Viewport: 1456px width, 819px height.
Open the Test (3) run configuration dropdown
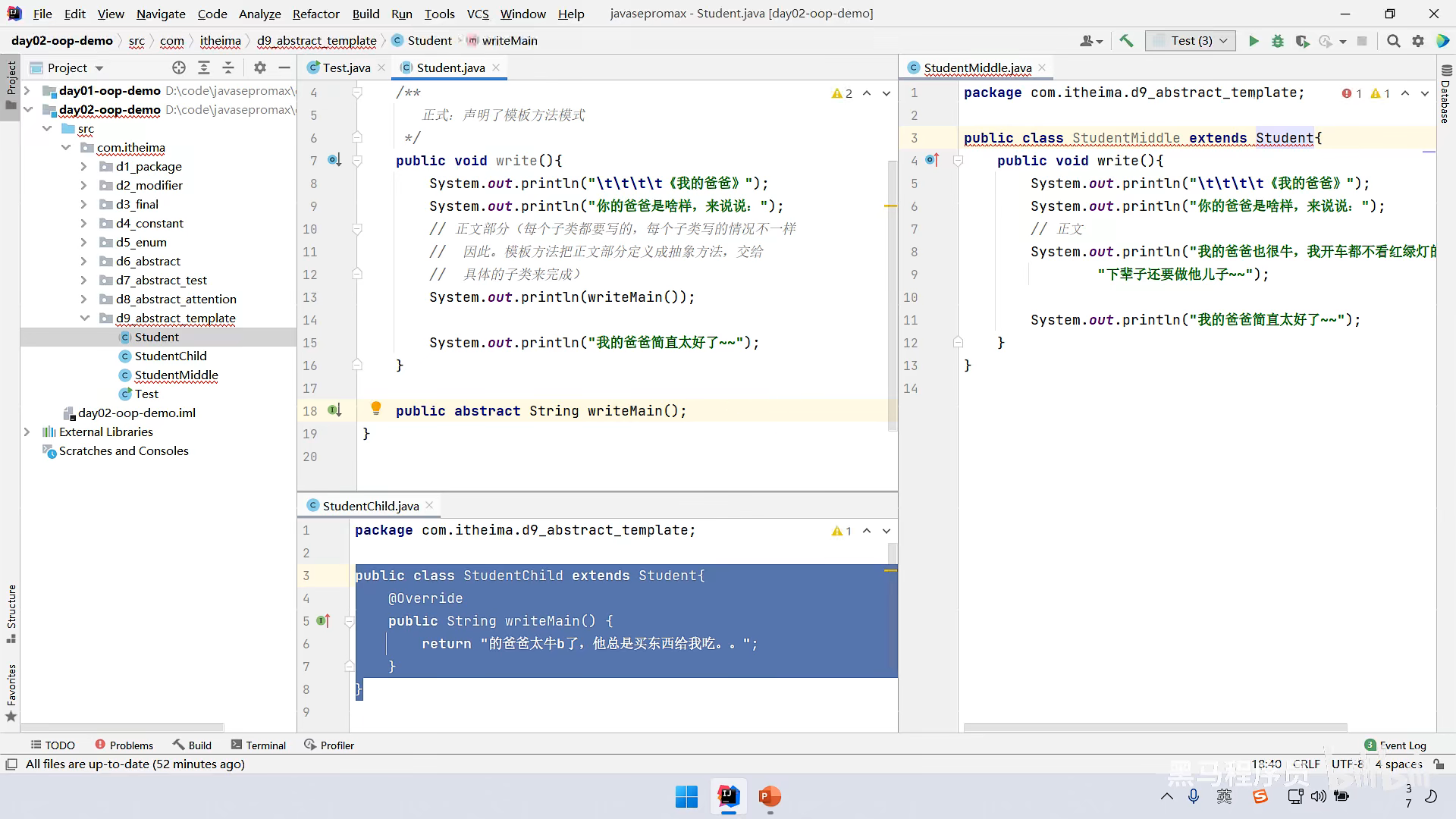[1191, 41]
